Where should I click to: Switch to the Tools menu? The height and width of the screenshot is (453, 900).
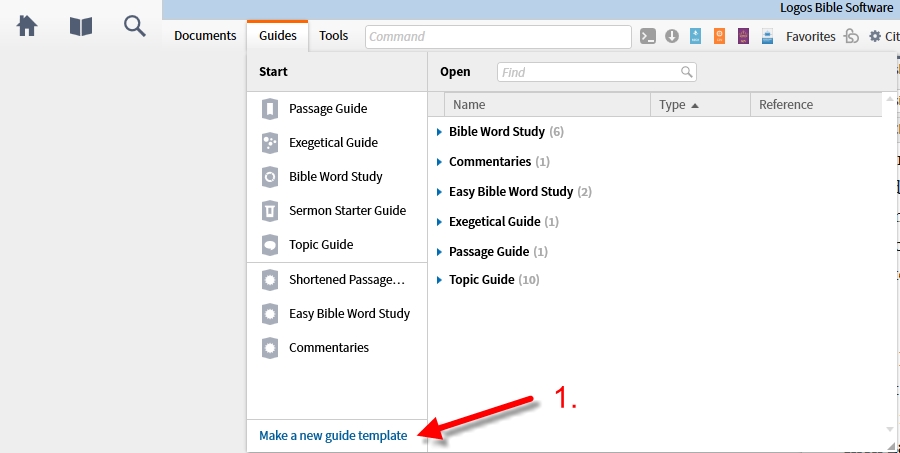pyautogui.click(x=333, y=36)
